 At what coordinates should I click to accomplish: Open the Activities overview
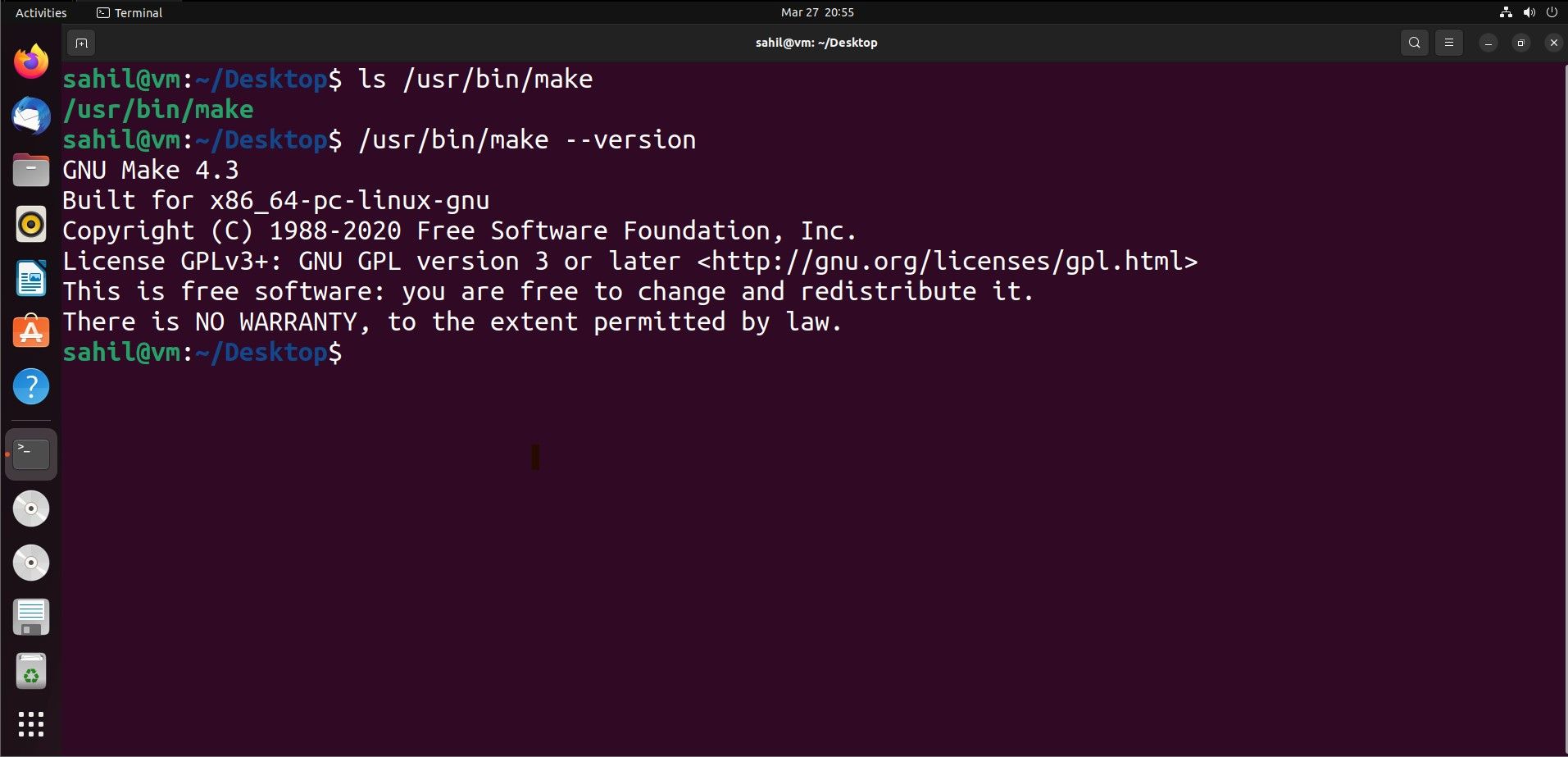coord(40,12)
